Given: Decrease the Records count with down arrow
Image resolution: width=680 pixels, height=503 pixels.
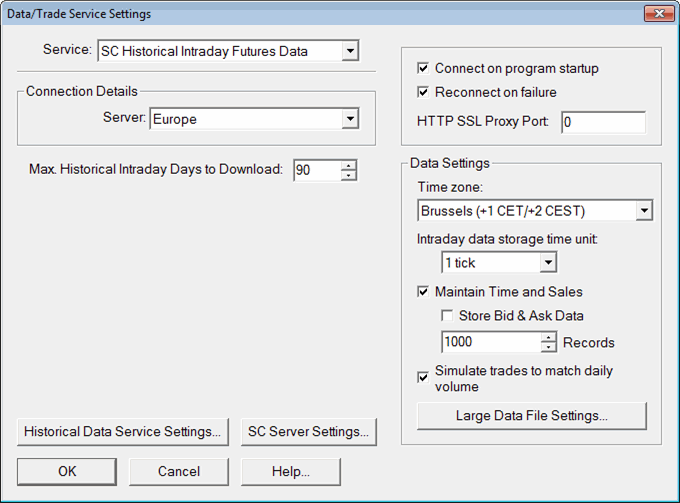Looking at the screenshot, I should (548, 347).
